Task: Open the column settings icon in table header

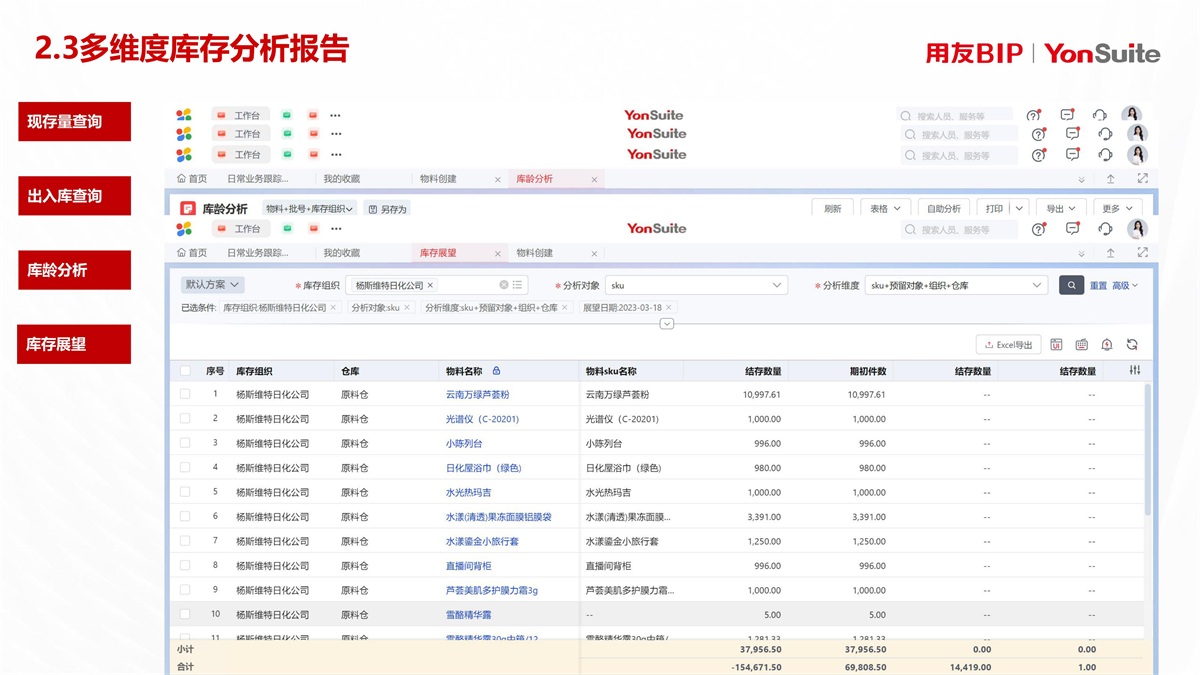Action: pos(1135,371)
